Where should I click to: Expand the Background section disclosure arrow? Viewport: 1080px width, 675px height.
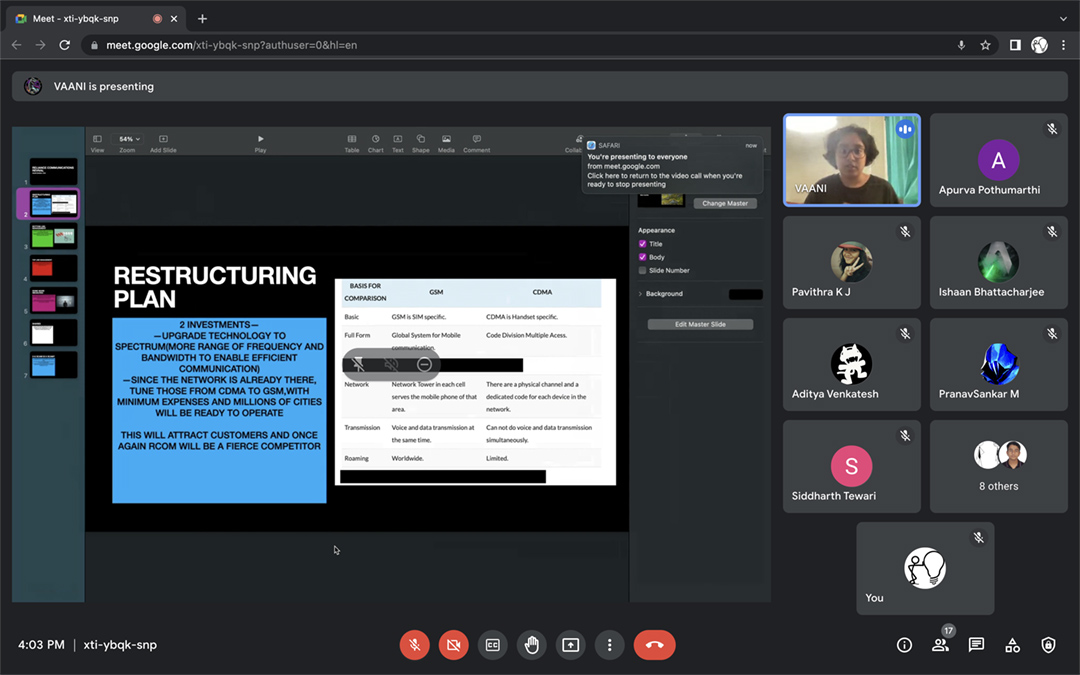(x=640, y=294)
